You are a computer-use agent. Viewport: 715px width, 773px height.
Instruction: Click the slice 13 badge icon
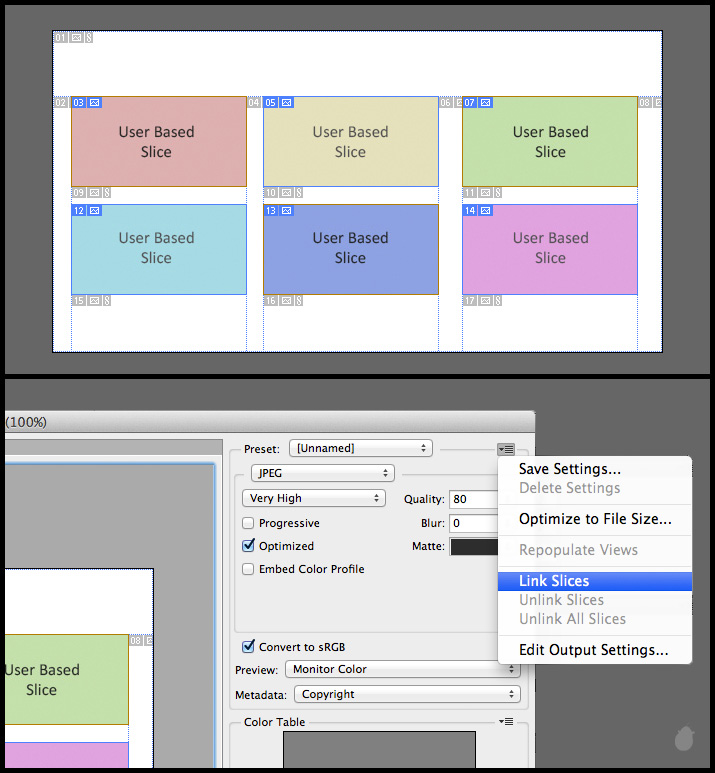287,211
